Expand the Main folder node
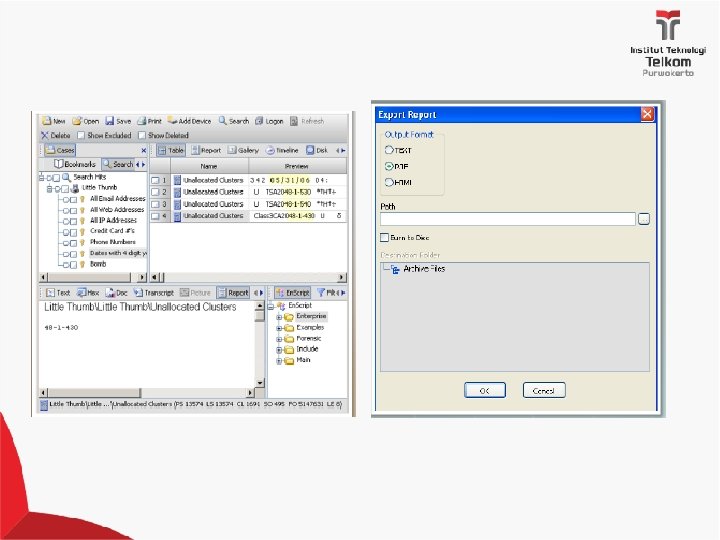 click(x=279, y=361)
